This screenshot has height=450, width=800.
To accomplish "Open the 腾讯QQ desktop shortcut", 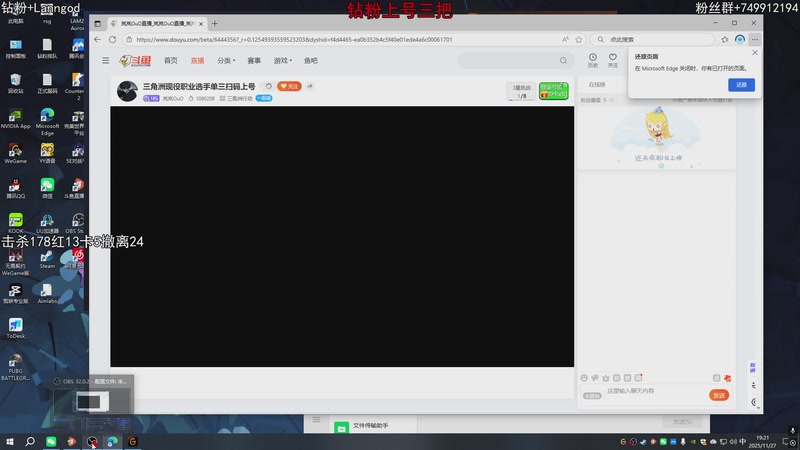I will tap(15, 189).
